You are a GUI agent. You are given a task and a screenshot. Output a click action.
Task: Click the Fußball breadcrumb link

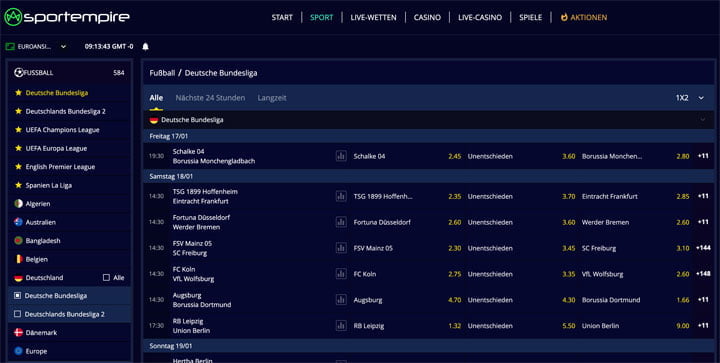coord(162,73)
